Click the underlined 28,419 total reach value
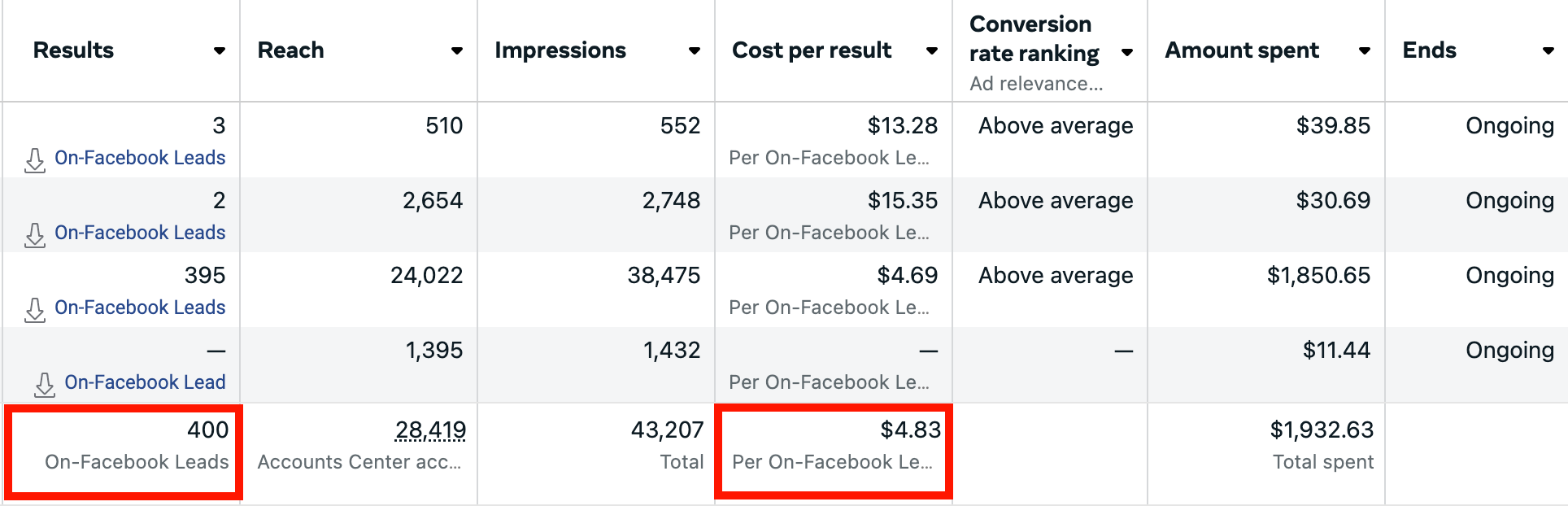1568x506 pixels. point(430,430)
